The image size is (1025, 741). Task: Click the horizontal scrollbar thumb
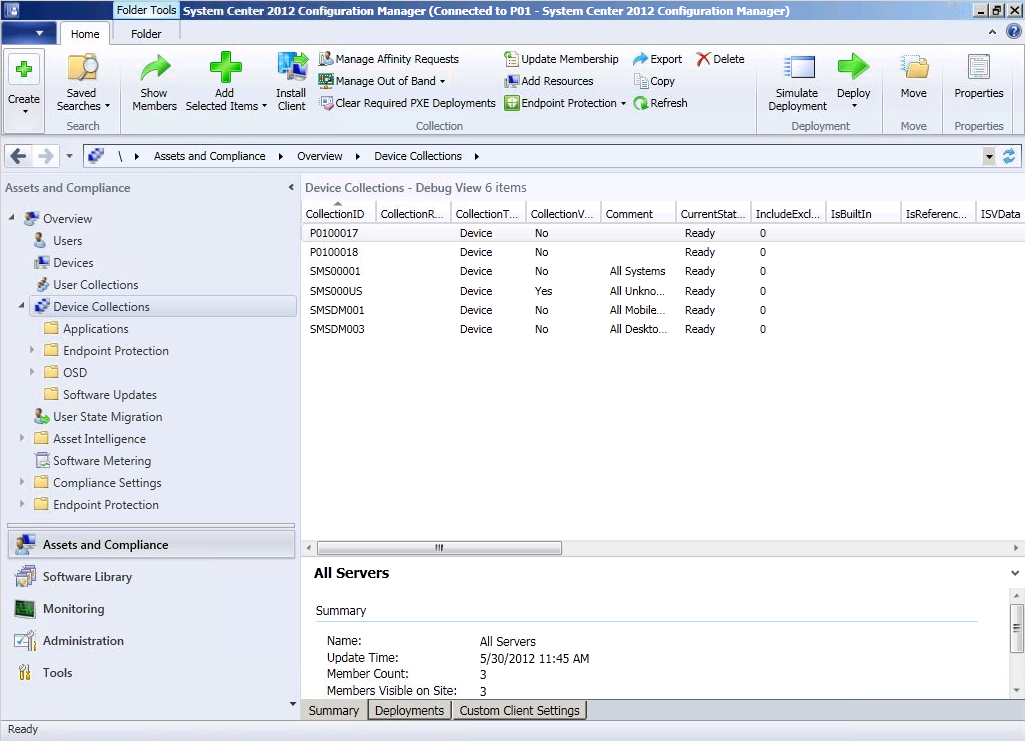click(x=439, y=548)
